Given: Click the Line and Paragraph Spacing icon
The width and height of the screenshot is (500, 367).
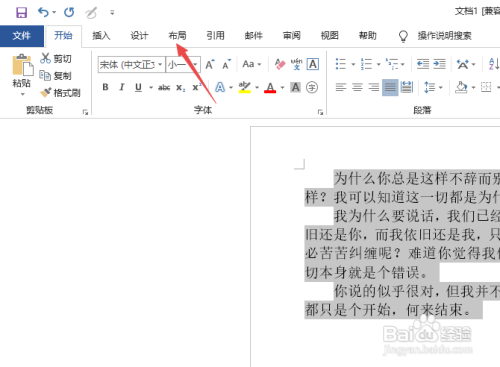Looking at the screenshot, I should tap(429, 87).
